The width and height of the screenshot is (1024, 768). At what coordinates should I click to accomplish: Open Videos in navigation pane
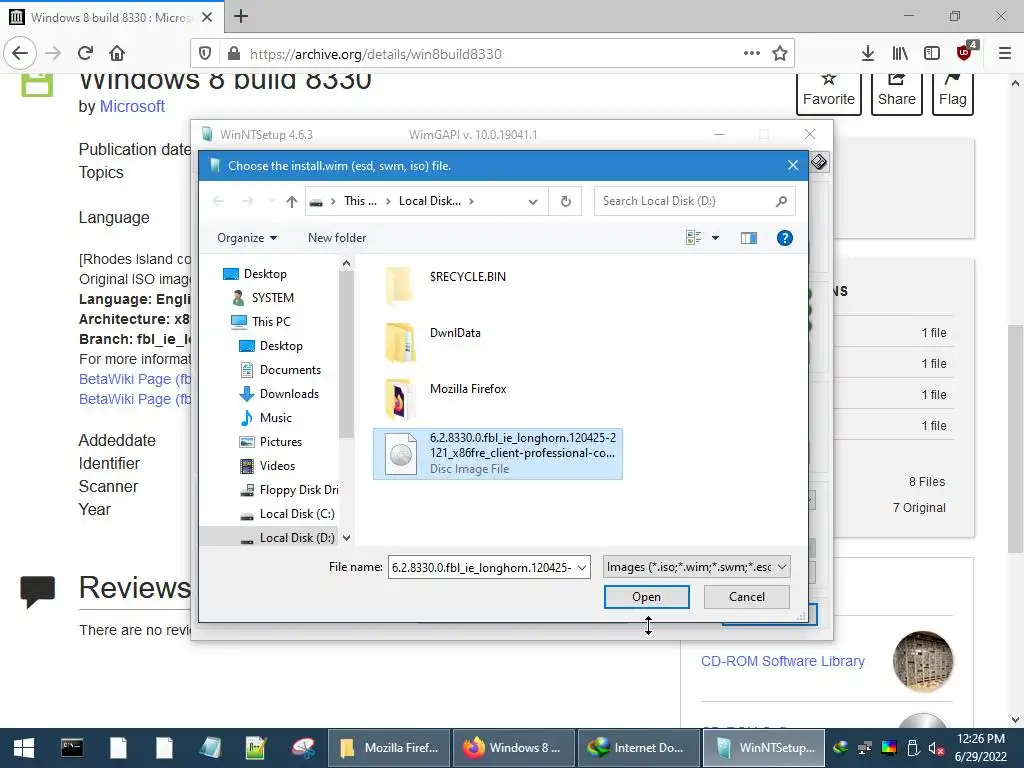pyautogui.click(x=277, y=466)
